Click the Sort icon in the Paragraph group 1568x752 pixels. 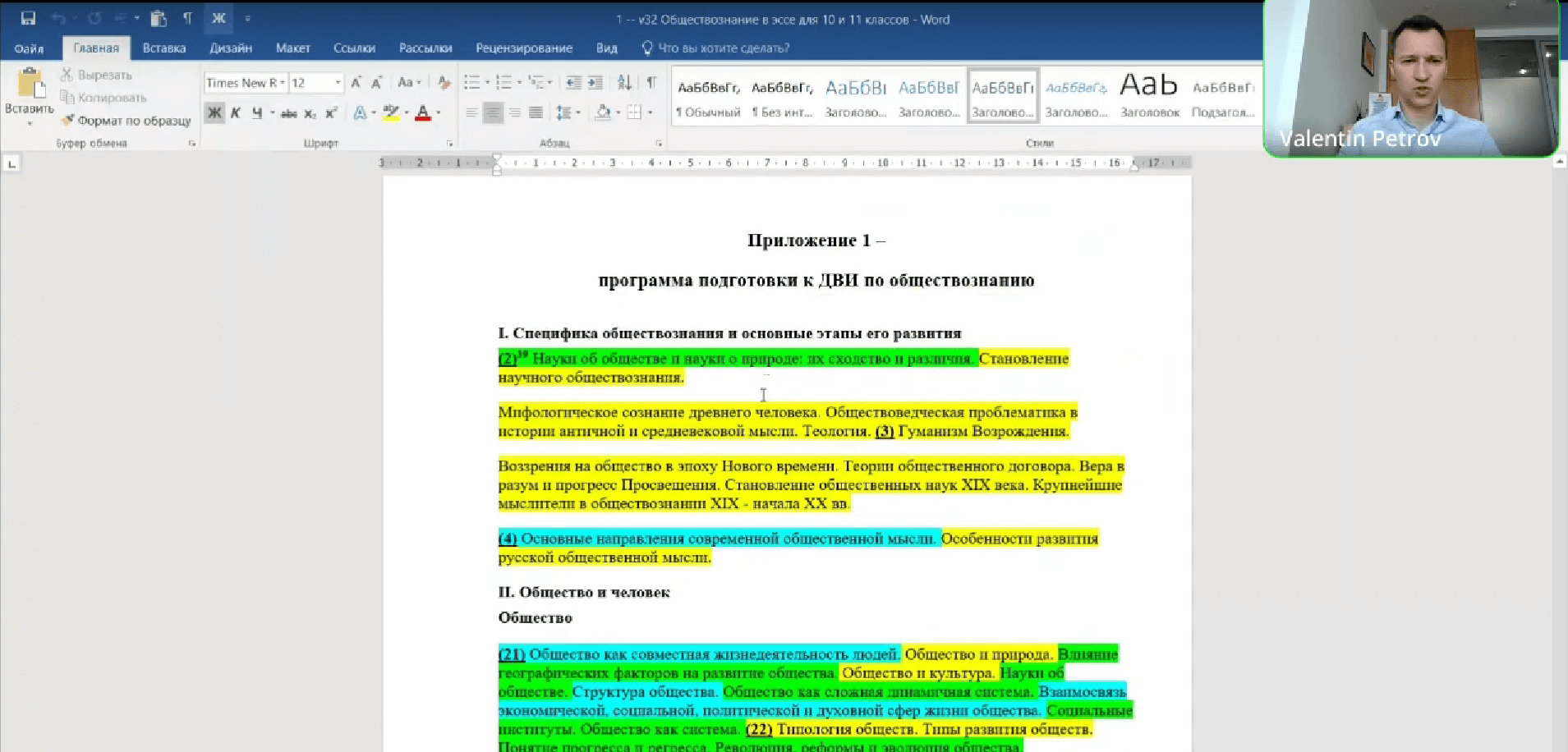click(624, 82)
